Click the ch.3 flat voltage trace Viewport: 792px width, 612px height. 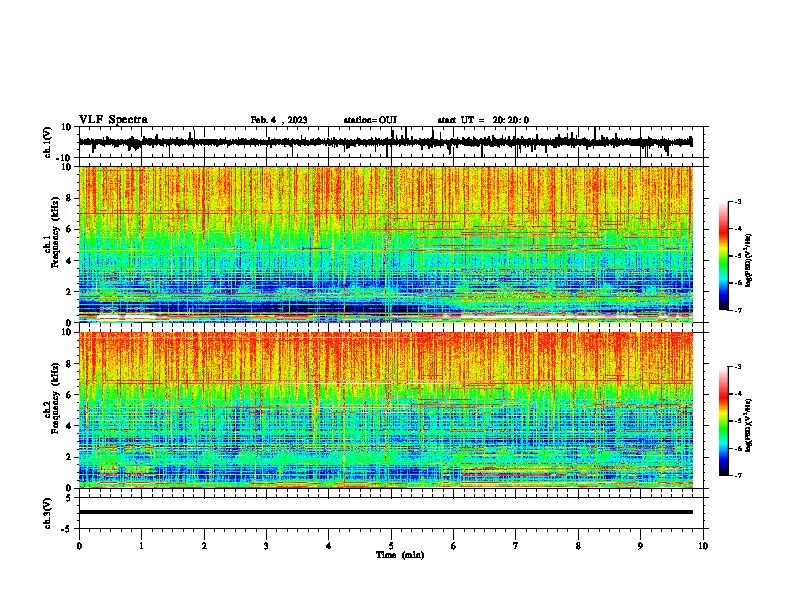point(385,512)
